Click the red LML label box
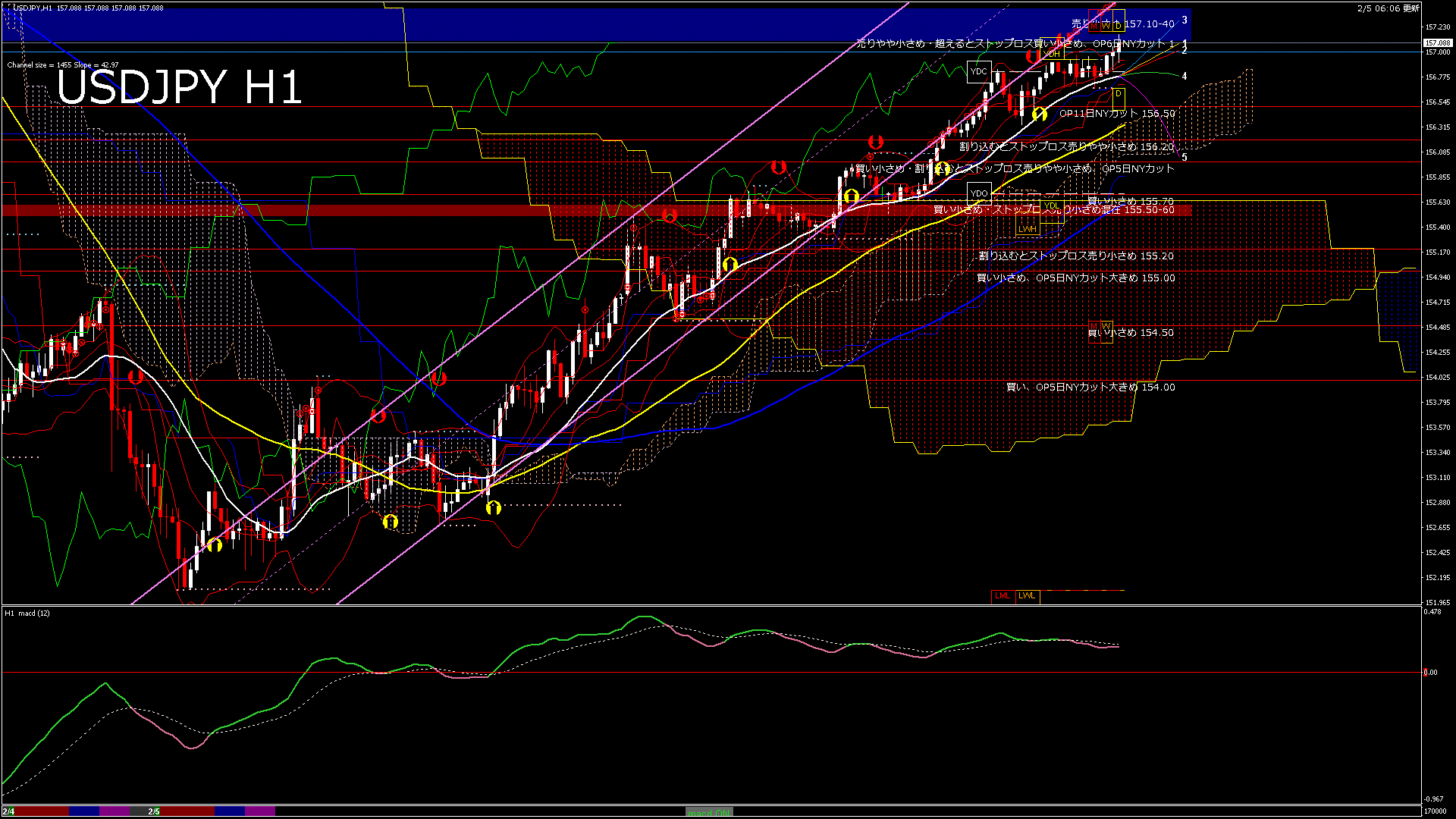The image size is (1456, 819). coord(1003,596)
